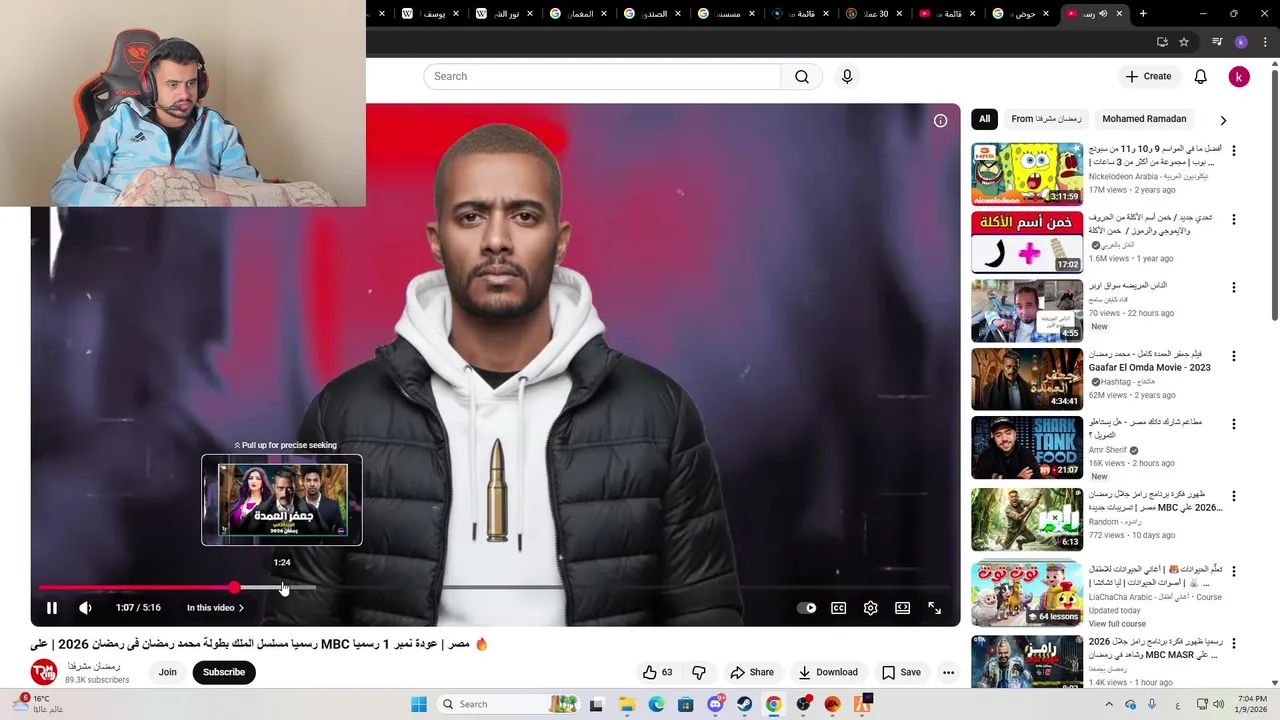Open Windows Start menu
The width and height of the screenshot is (1280, 720).
[x=419, y=704]
